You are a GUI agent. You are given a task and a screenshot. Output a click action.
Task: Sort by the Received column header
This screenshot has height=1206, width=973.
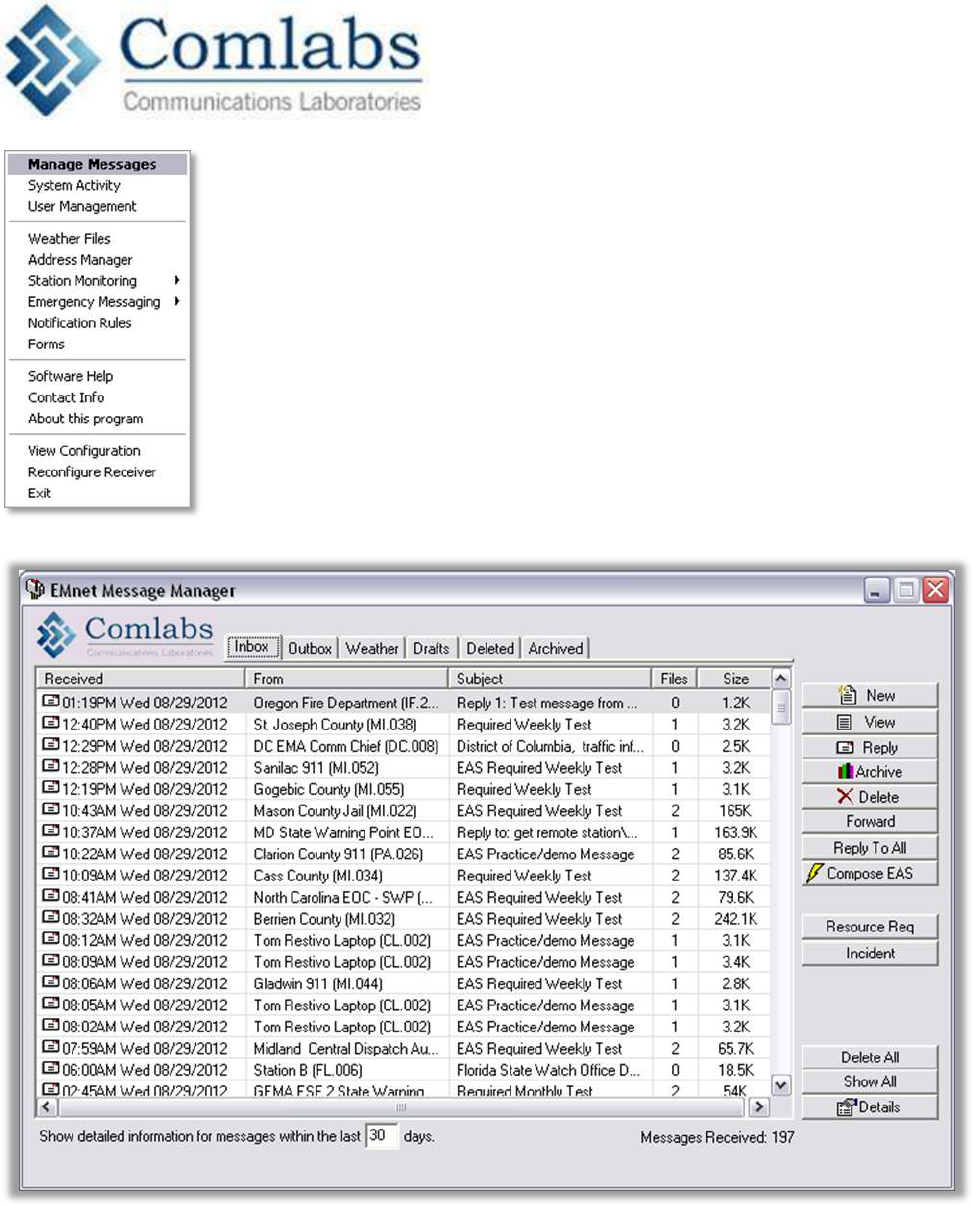[x=141, y=678]
